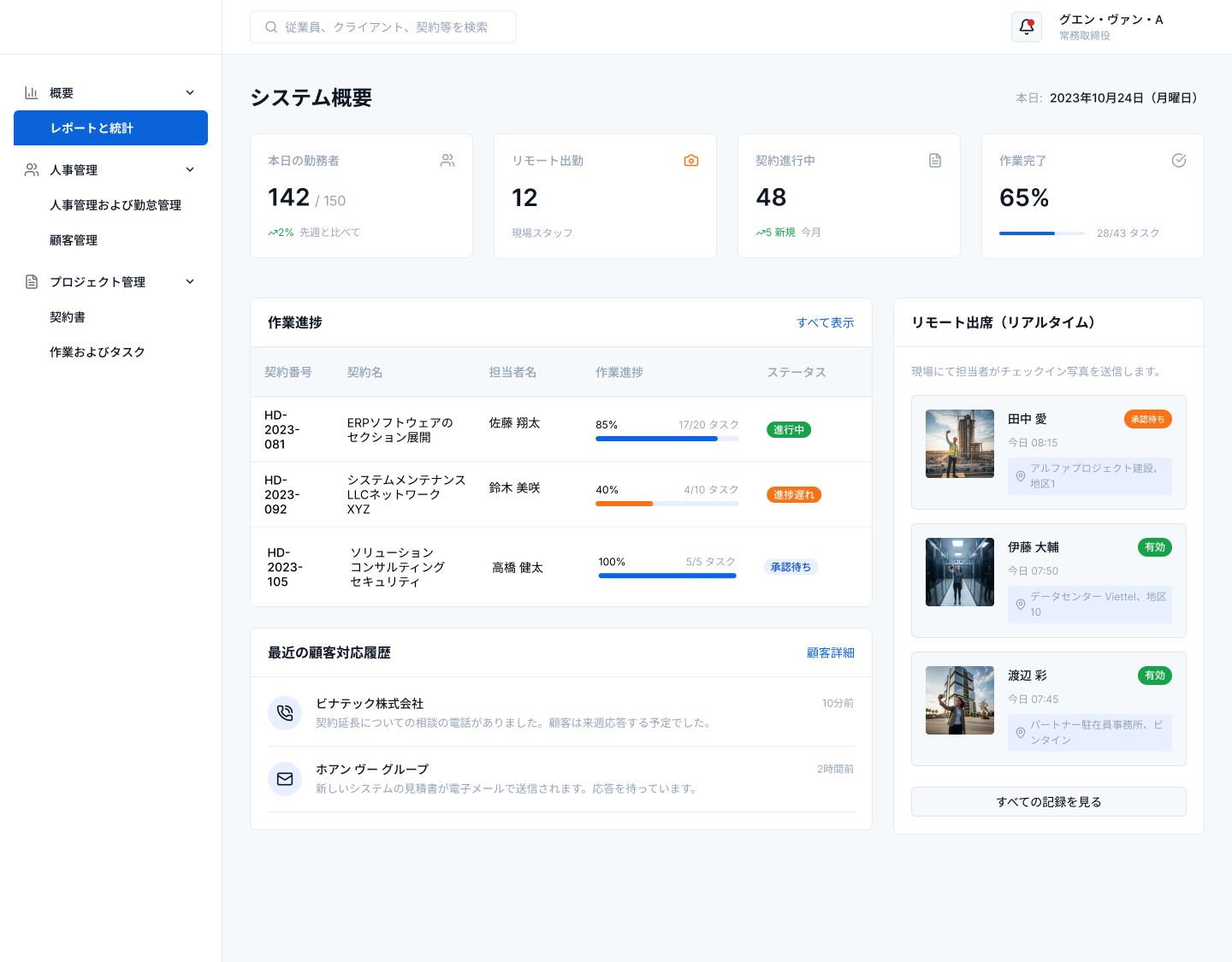Click the プロジェクト管理 document icon
Image resolution: width=1232 pixels, height=962 pixels.
click(33, 281)
